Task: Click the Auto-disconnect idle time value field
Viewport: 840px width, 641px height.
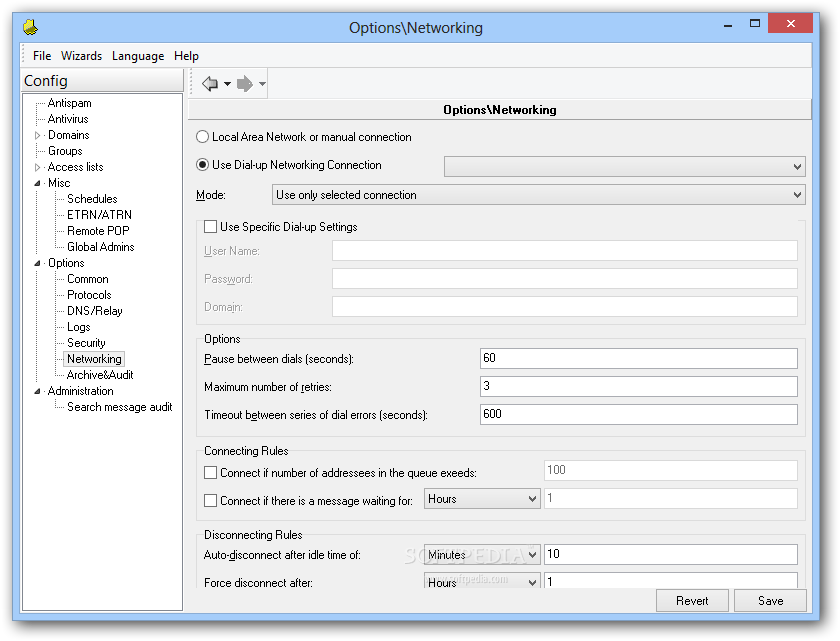Action: tap(671, 554)
